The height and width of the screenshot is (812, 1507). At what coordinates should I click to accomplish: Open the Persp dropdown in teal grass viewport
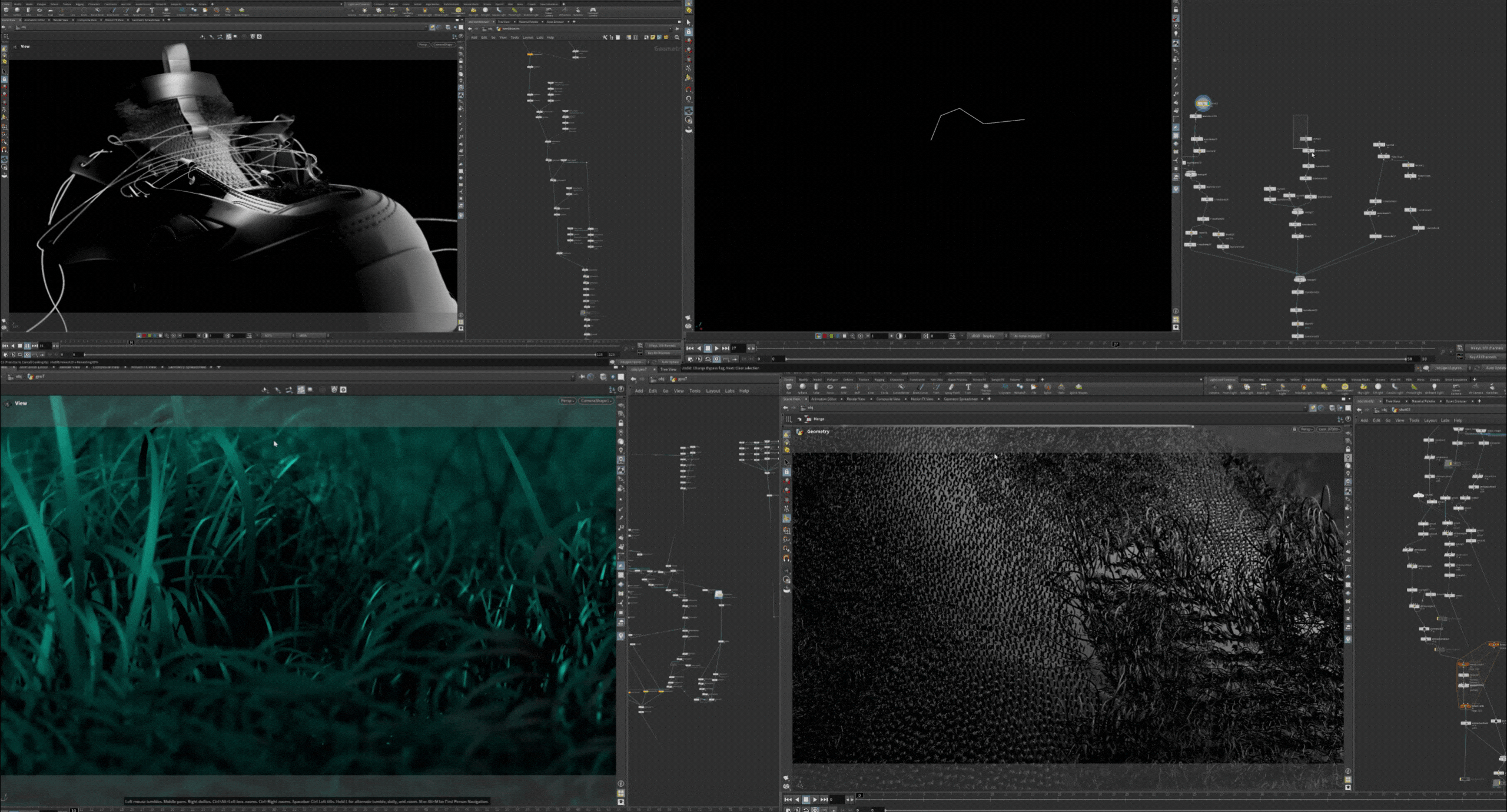[567, 401]
